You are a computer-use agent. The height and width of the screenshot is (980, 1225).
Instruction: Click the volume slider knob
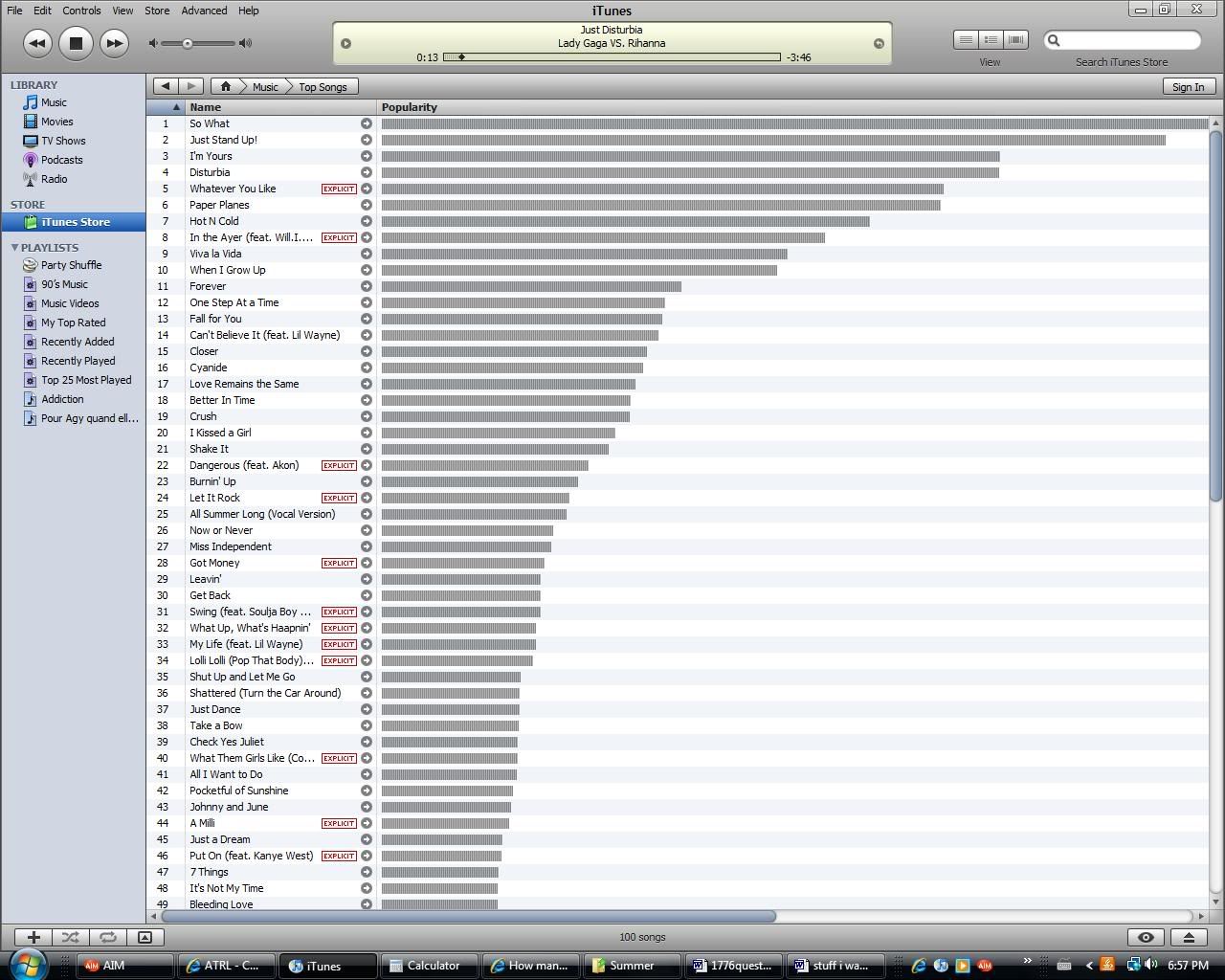pos(188,43)
